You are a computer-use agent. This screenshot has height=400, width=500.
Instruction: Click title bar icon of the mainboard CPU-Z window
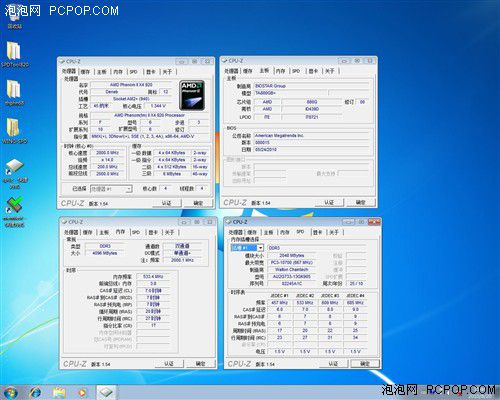[x=224, y=61]
